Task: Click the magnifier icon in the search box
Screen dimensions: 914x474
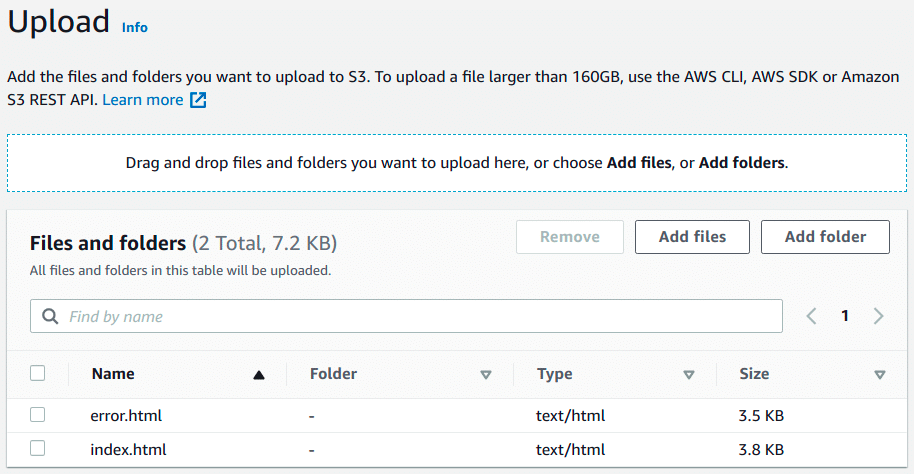Action: click(50, 317)
